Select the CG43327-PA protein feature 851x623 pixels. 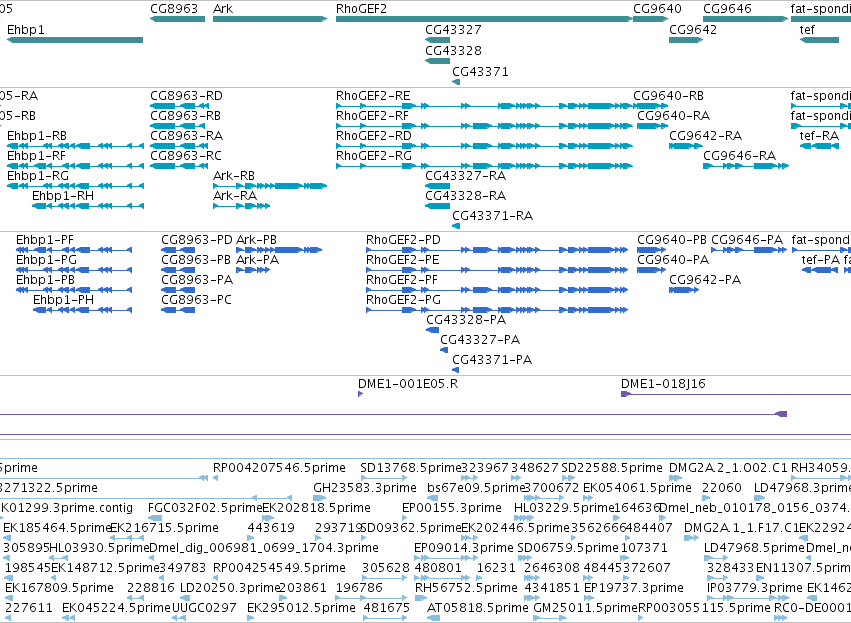pos(444,350)
